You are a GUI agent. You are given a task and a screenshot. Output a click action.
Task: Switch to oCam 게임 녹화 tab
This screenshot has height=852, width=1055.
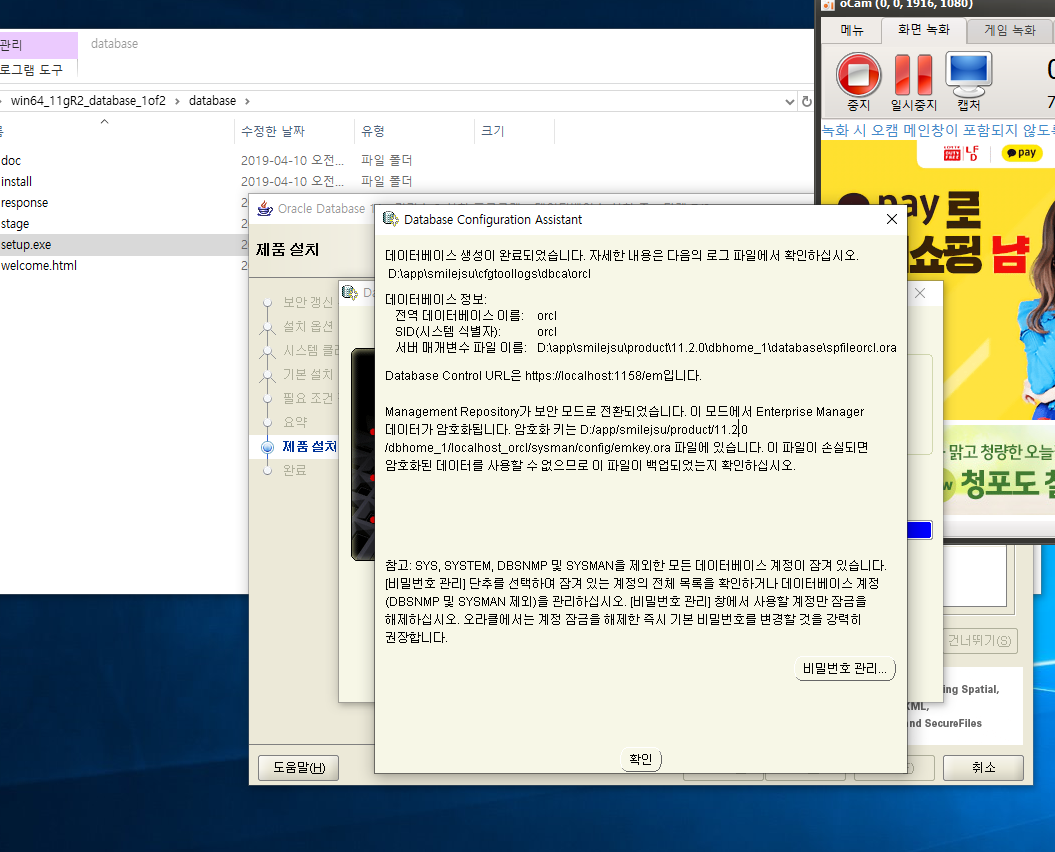click(1009, 30)
